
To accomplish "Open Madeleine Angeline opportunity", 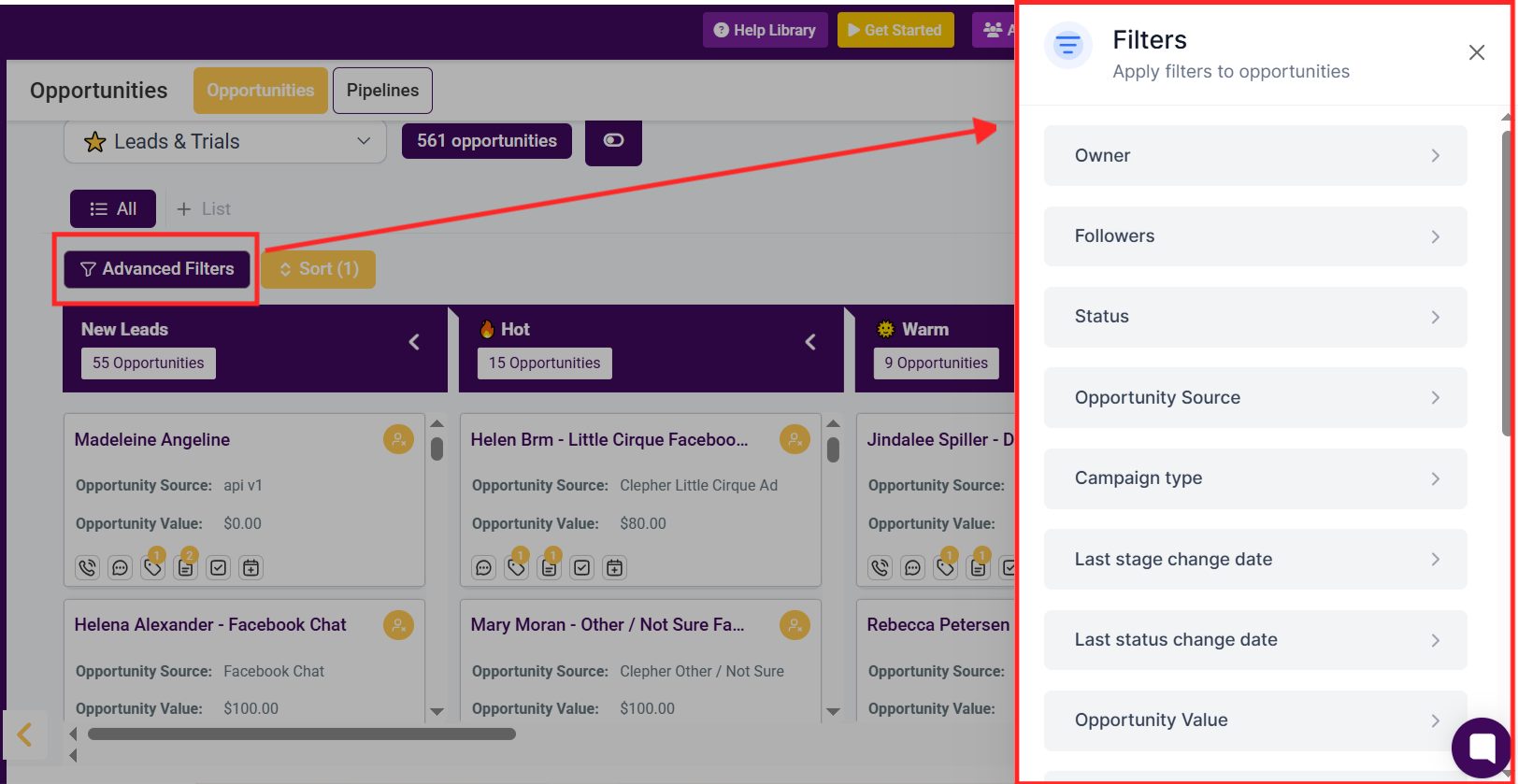I will coord(152,440).
